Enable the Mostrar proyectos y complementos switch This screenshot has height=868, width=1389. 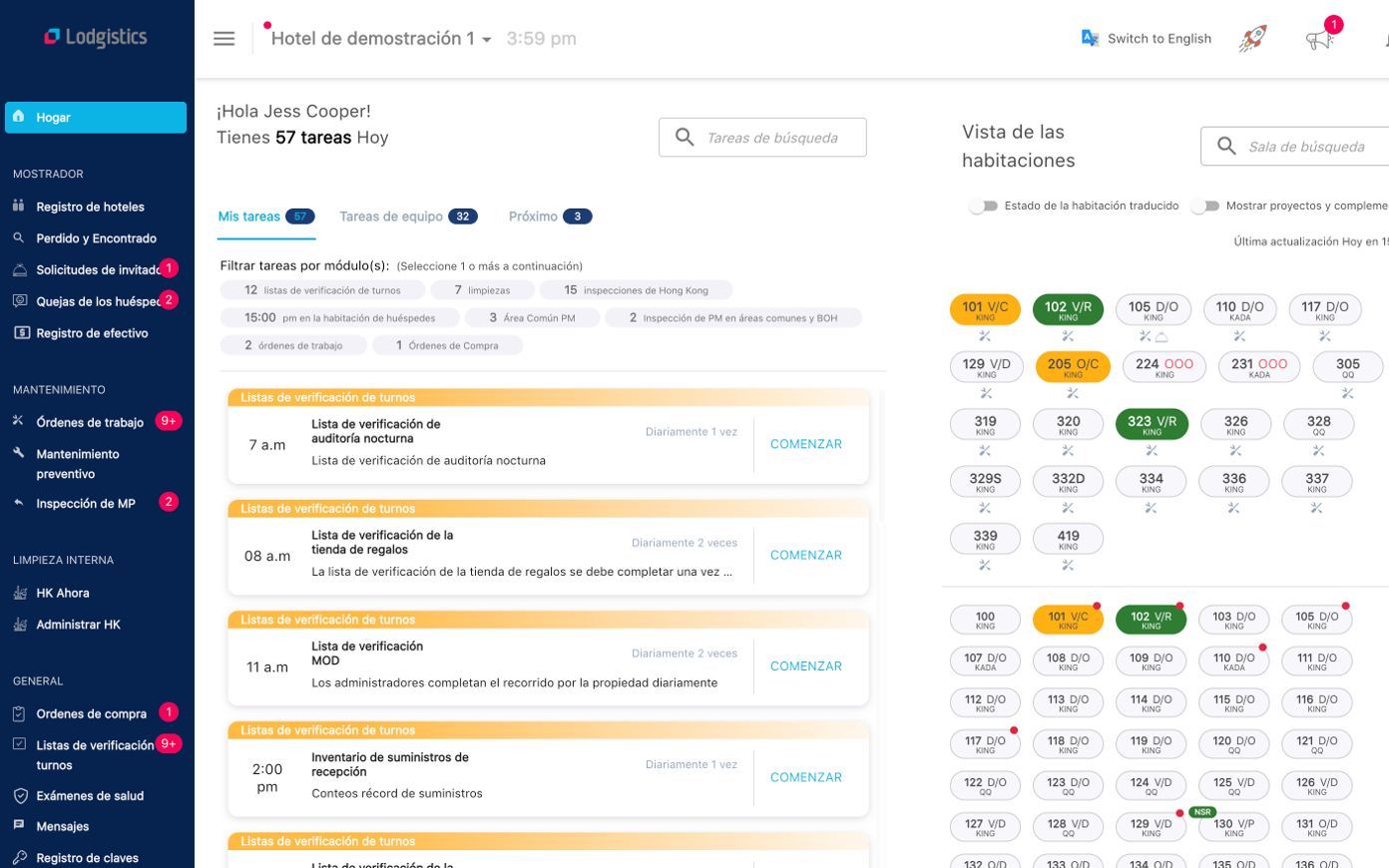click(x=1205, y=206)
